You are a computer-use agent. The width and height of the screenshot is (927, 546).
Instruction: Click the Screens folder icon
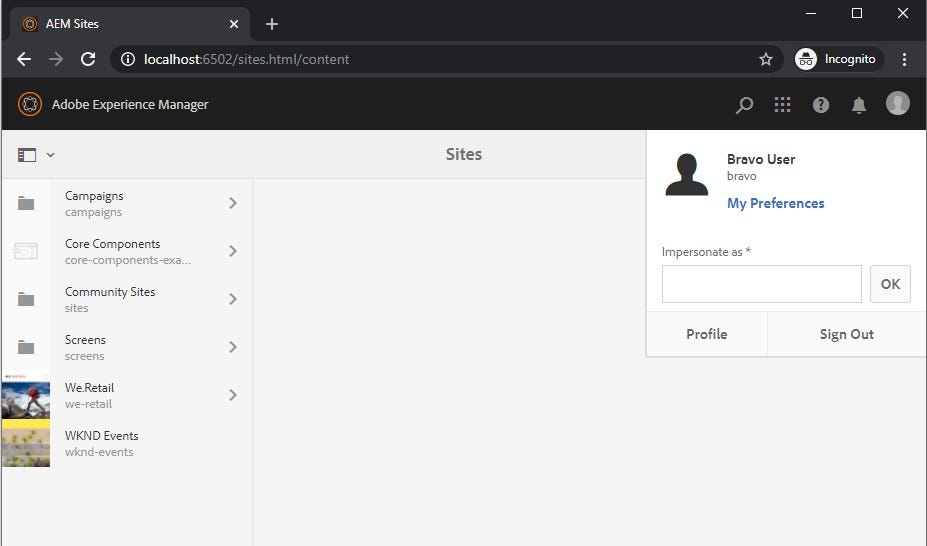coord(26,347)
